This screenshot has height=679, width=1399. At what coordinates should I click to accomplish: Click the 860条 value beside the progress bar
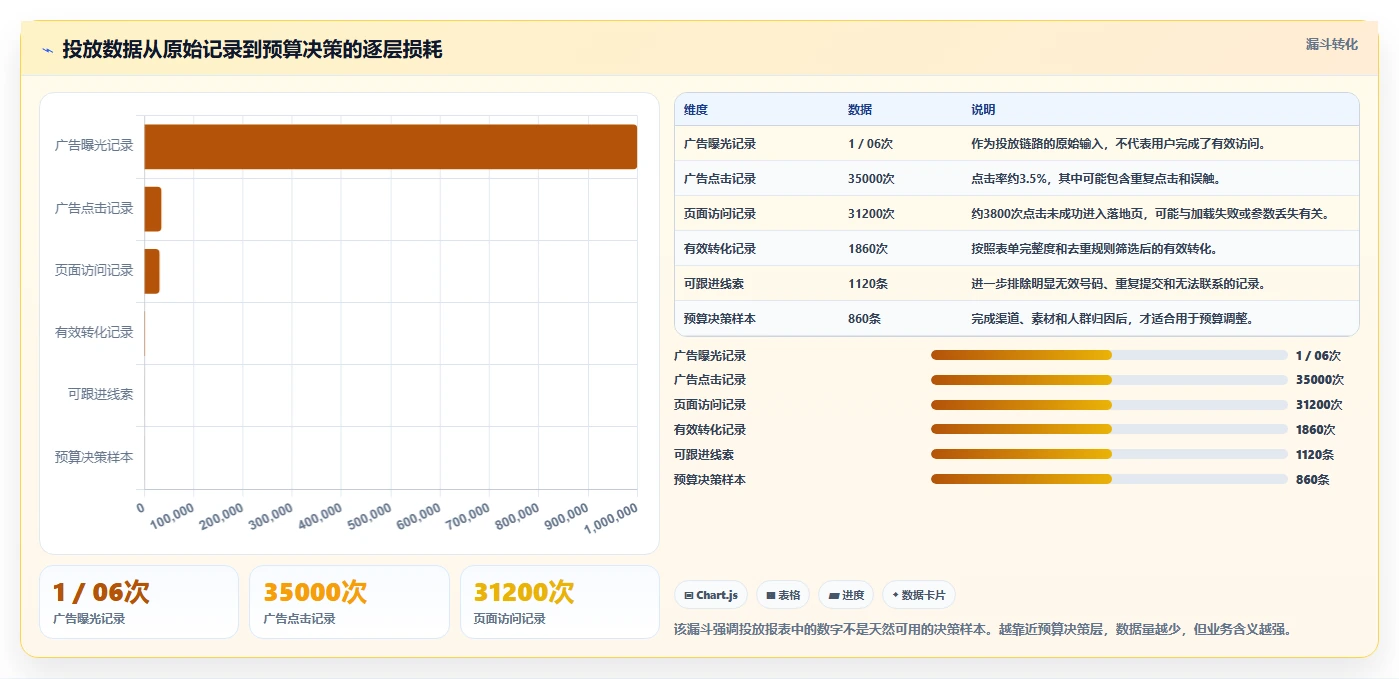click(1312, 480)
